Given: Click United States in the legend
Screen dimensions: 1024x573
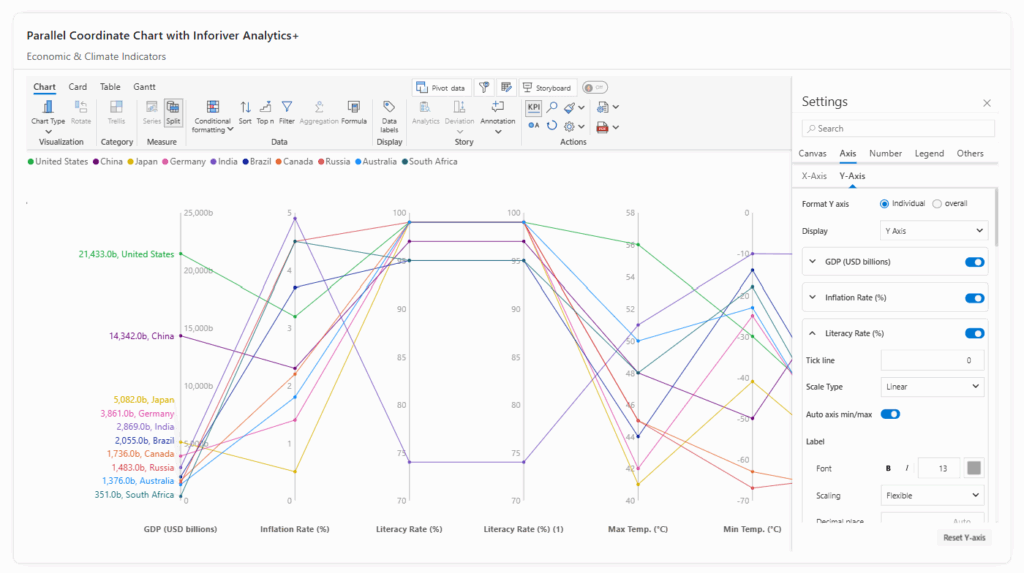Looking at the screenshot, I should [x=57, y=161].
